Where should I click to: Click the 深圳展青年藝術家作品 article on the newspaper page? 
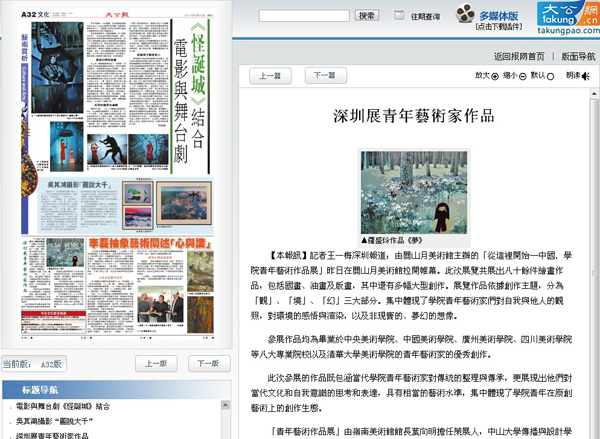[53, 272]
